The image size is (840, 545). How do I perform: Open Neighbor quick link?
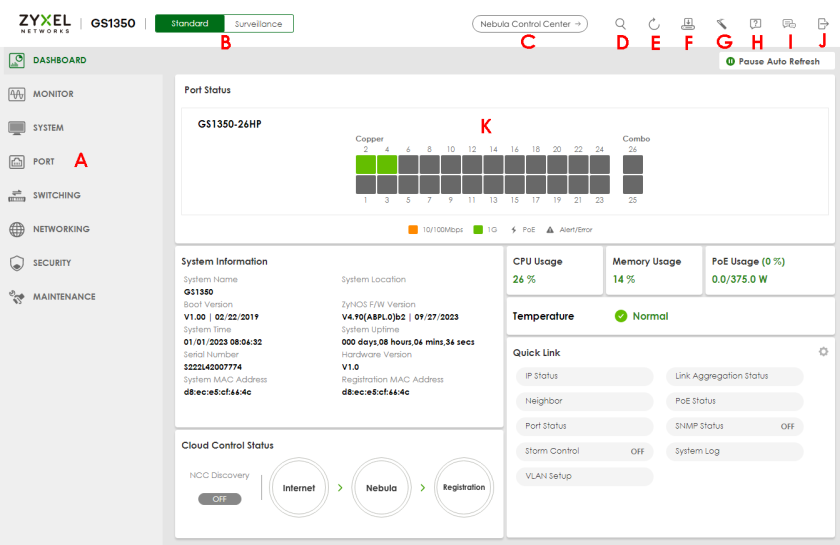(584, 401)
